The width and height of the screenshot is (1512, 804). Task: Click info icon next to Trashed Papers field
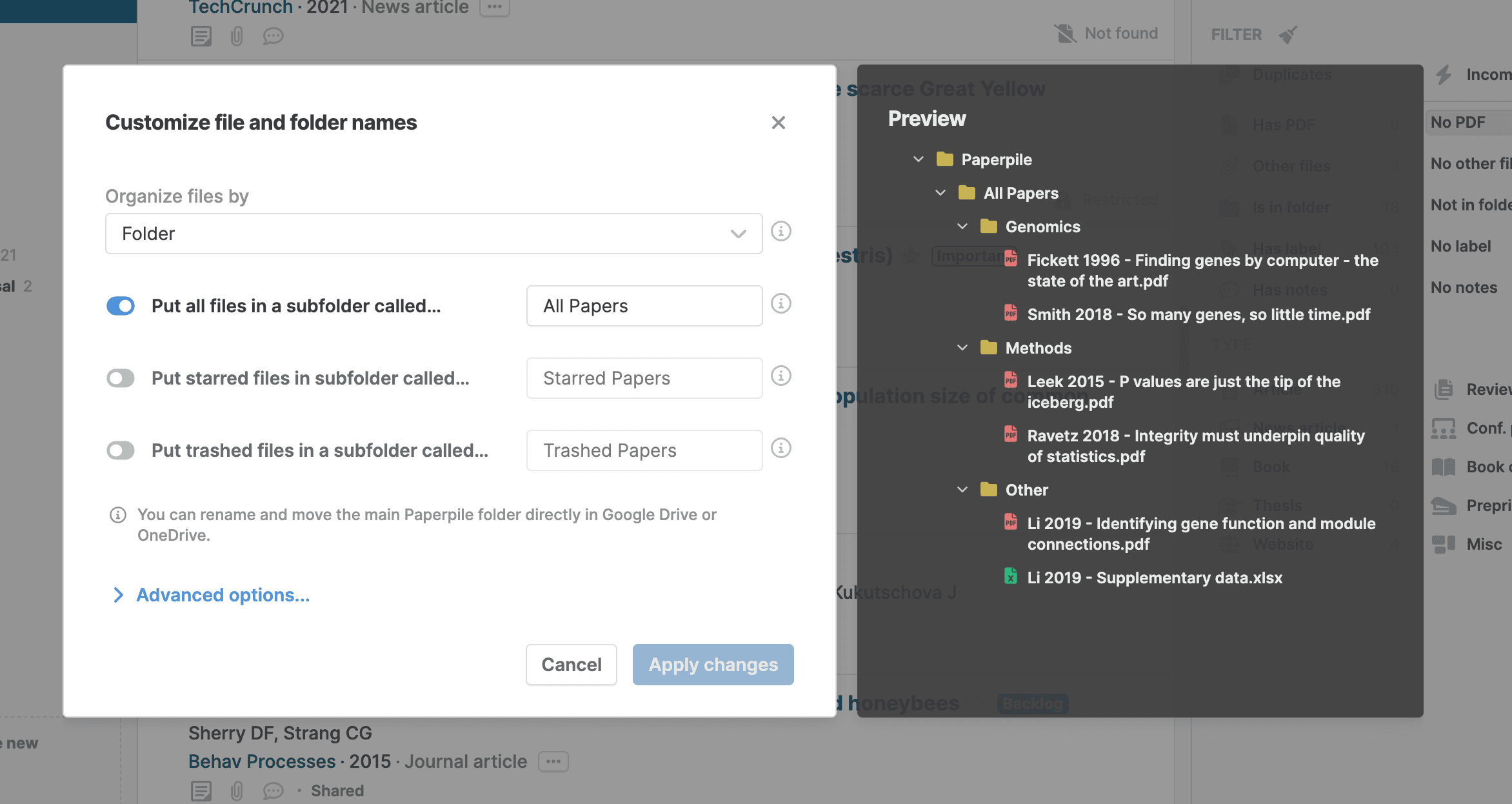pos(781,448)
